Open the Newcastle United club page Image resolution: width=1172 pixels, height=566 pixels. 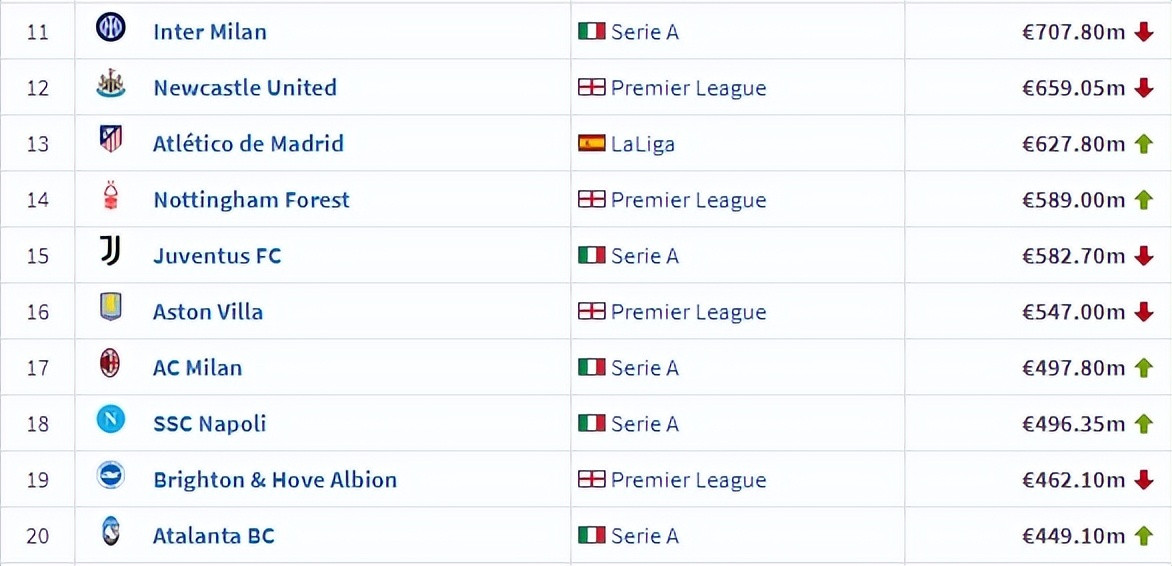[244, 87]
